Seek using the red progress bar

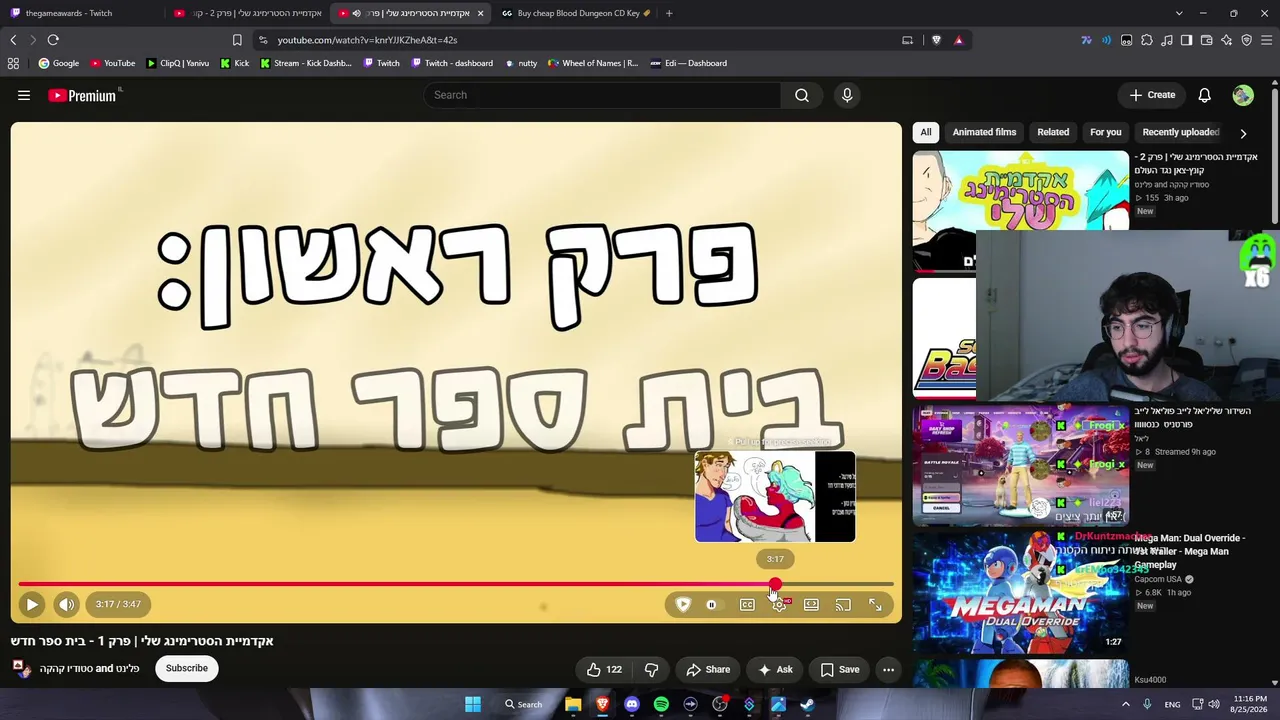[456, 584]
